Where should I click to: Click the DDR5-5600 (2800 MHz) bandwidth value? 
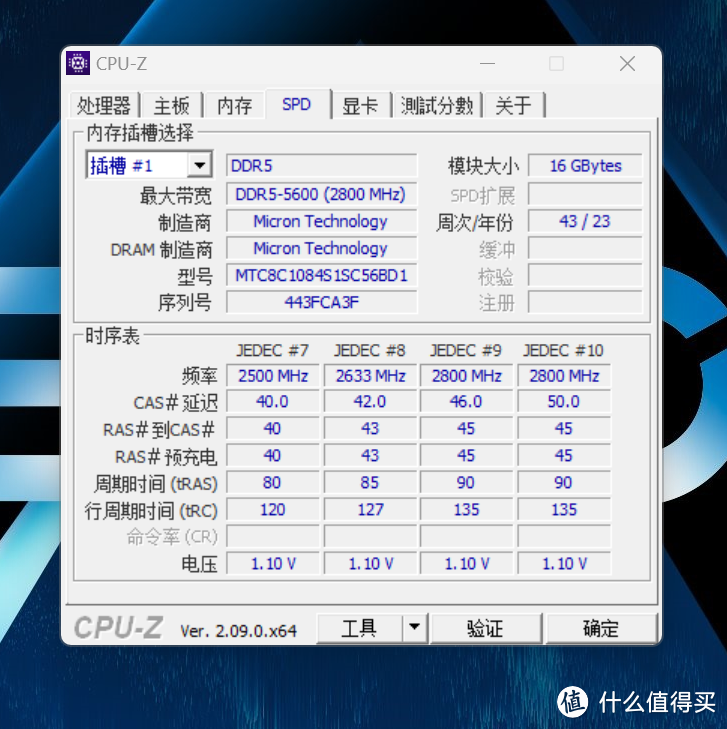[321, 194]
